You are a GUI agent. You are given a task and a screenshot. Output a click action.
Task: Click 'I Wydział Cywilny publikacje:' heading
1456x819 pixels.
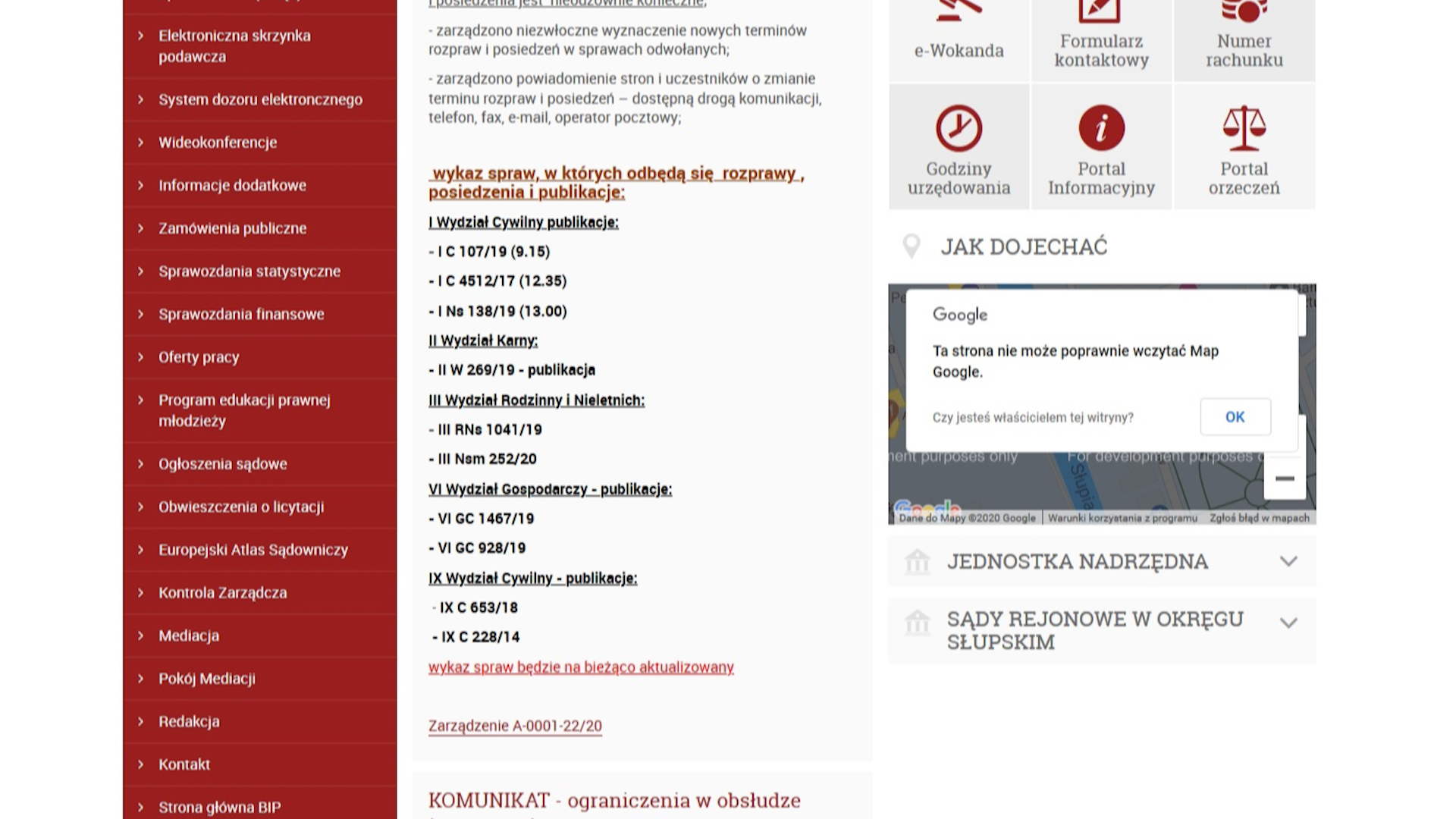pos(523,222)
